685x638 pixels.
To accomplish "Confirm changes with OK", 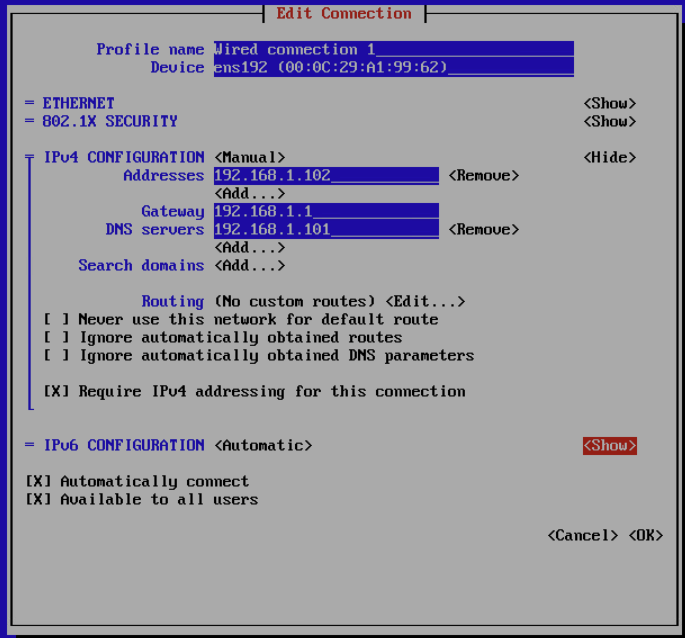I will coord(646,535).
